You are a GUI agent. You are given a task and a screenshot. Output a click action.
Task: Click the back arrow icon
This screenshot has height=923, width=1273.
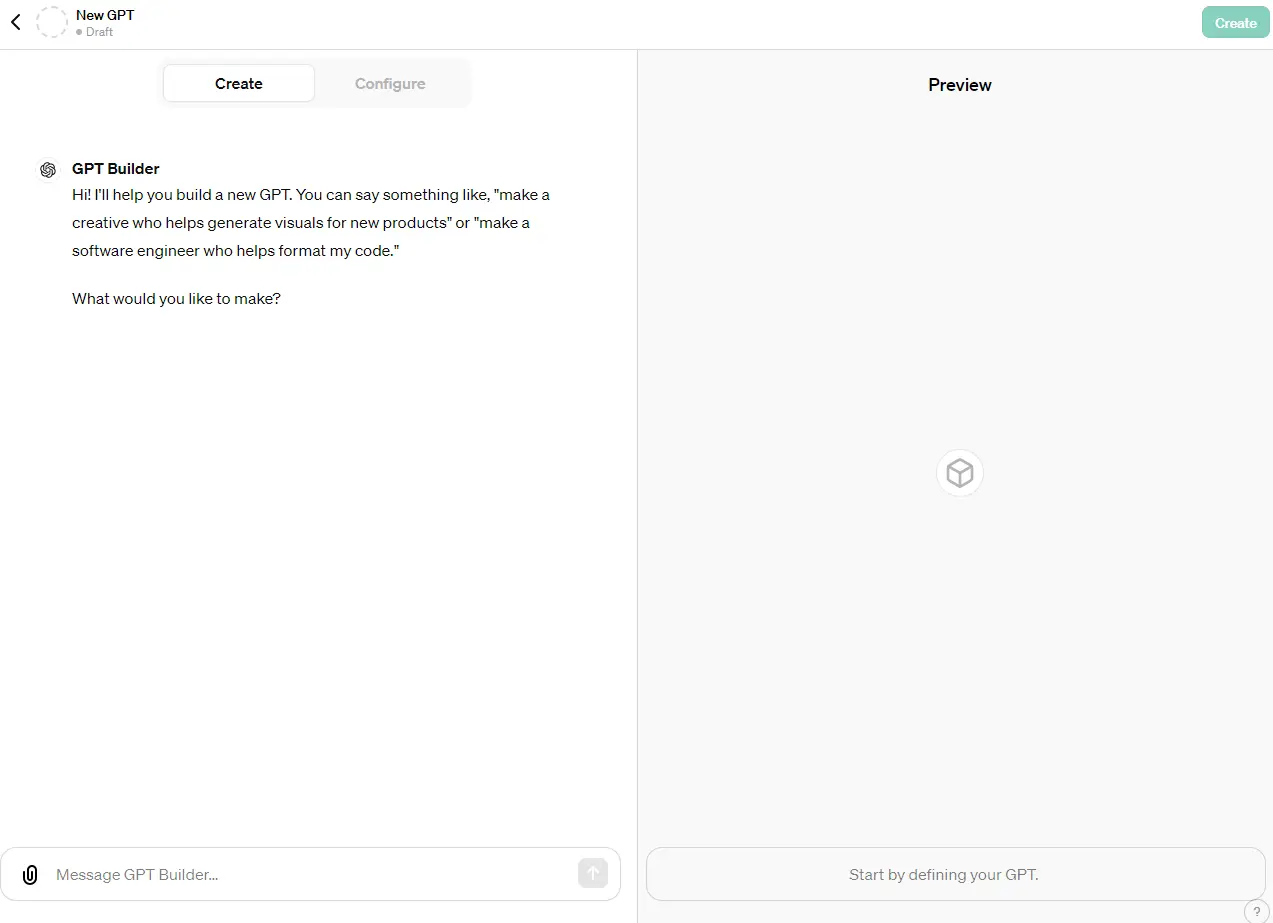pyautogui.click(x=16, y=22)
